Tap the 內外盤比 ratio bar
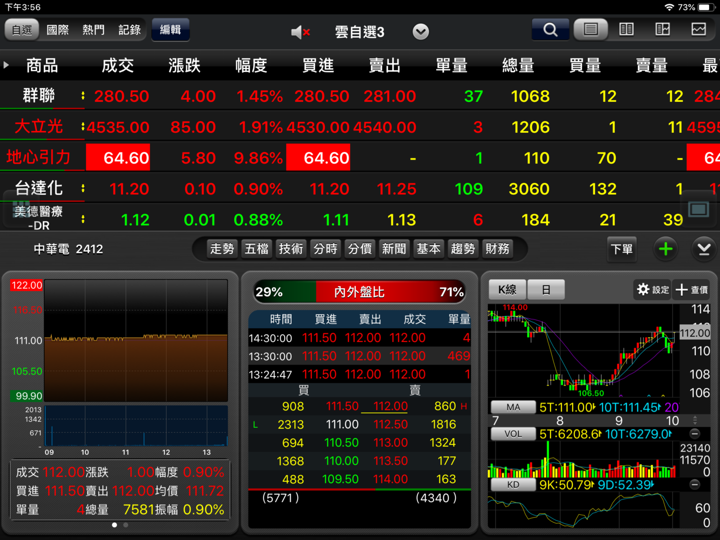 click(359, 292)
